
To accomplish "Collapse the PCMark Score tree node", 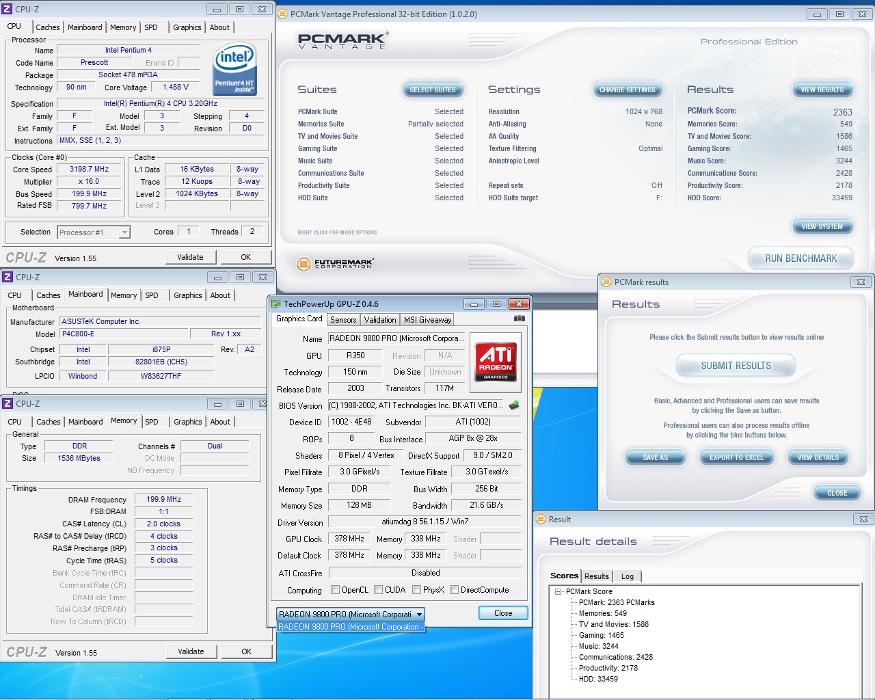I will click(557, 591).
